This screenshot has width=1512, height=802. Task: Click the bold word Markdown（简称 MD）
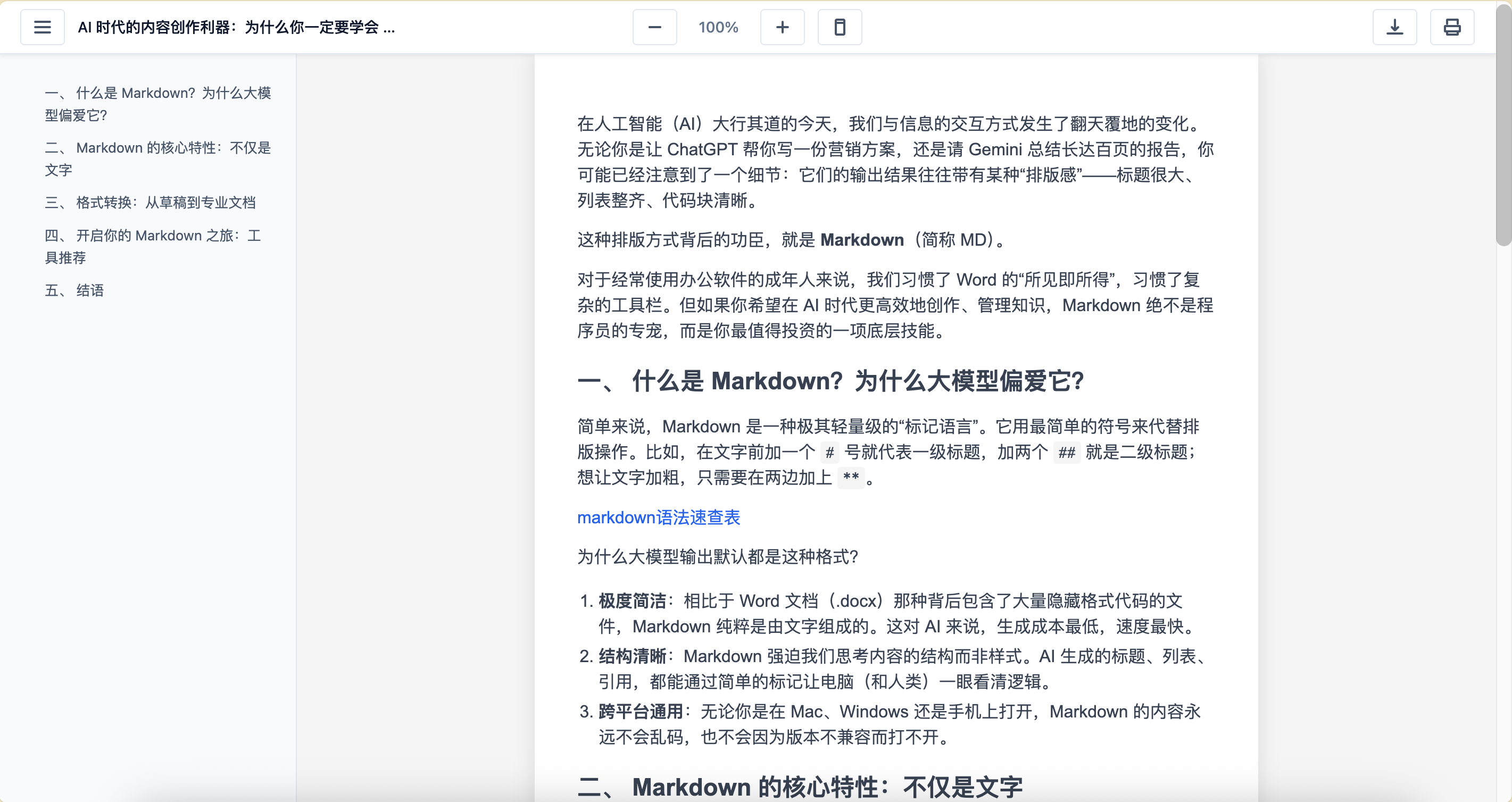click(862, 240)
